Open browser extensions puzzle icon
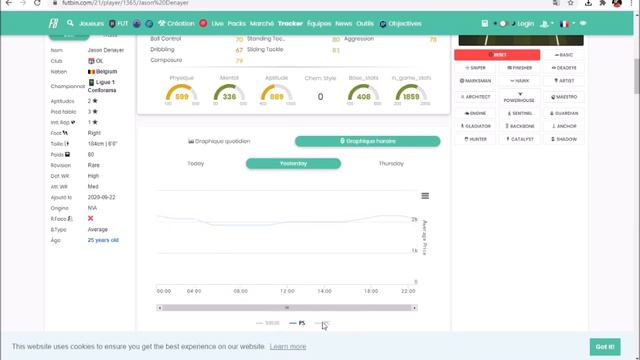The width and height of the screenshot is (640, 360). coord(602,3)
